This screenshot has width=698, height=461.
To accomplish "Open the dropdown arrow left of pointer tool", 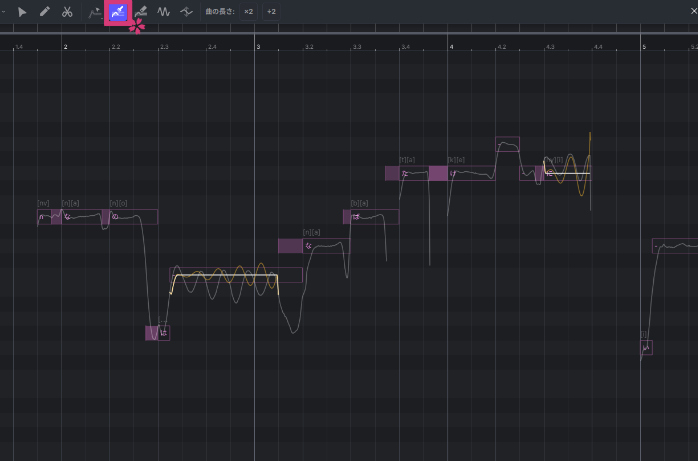I will (x=4, y=12).
